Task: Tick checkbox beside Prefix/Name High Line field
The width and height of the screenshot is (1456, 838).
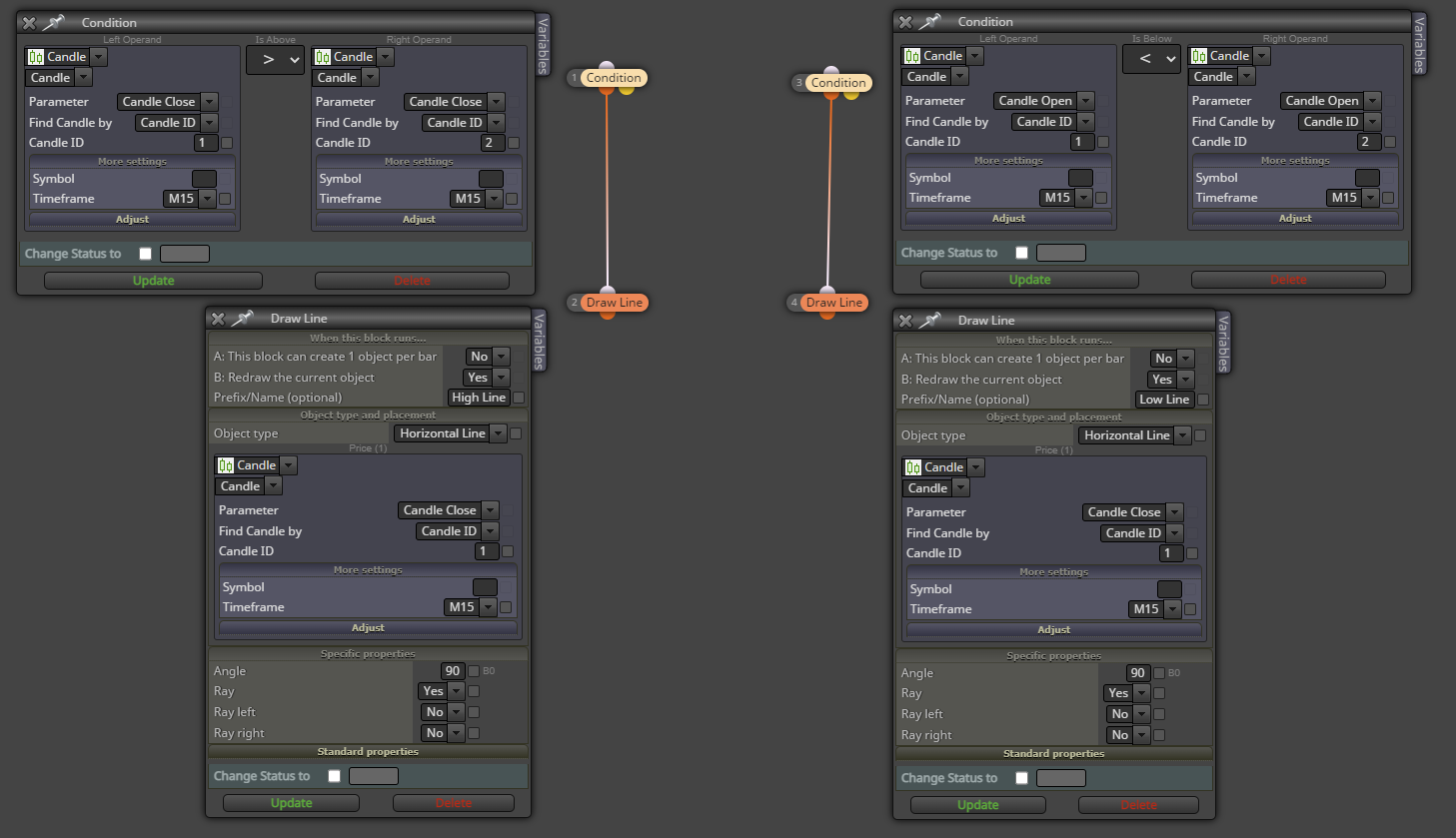Action: [519, 398]
